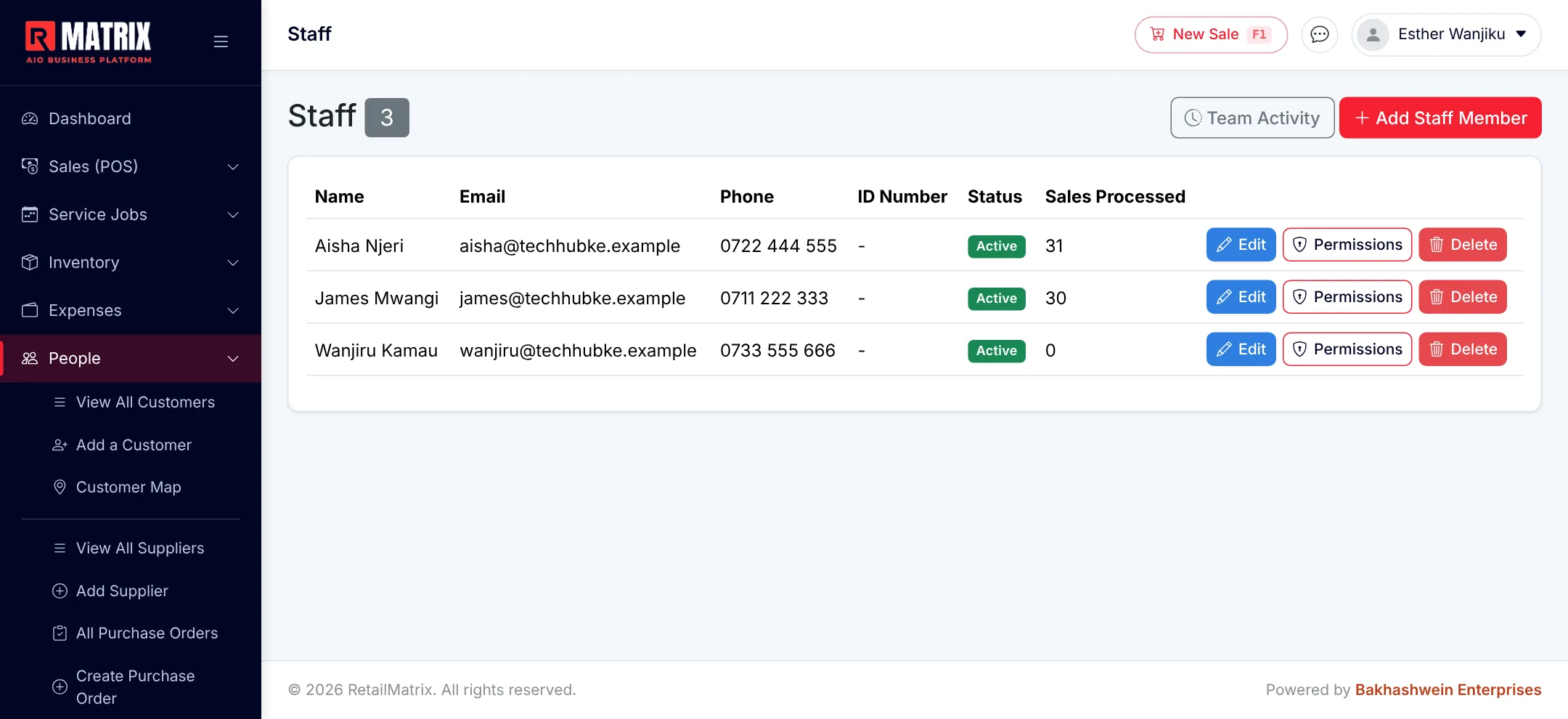
Task: Click the Sales (POS) sidebar icon
Action: [x=30, y=166]
